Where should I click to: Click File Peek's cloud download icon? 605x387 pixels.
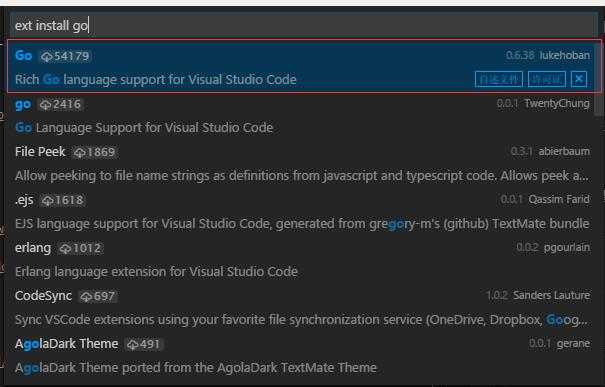point(80,152)
